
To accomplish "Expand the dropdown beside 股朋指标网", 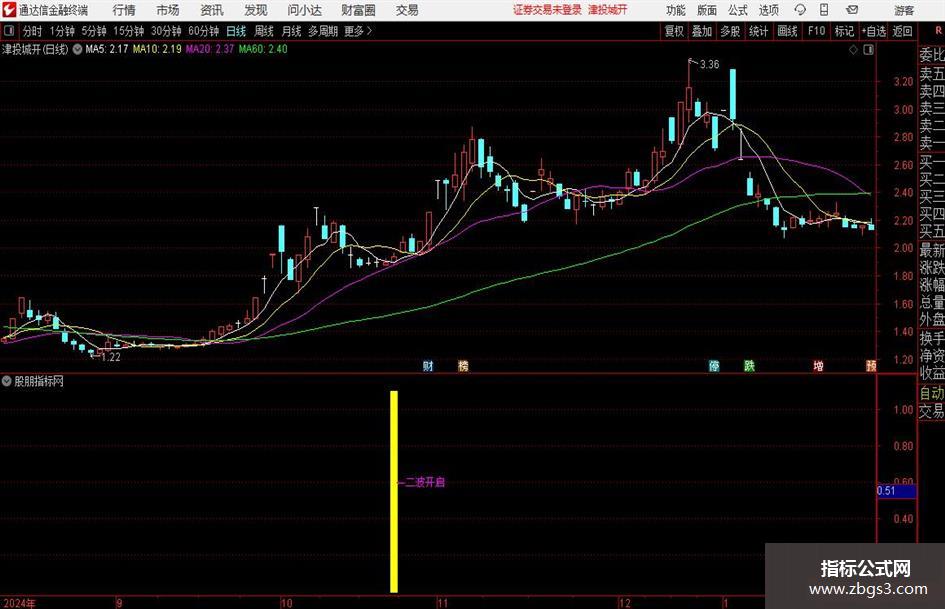I will (7, 381).
